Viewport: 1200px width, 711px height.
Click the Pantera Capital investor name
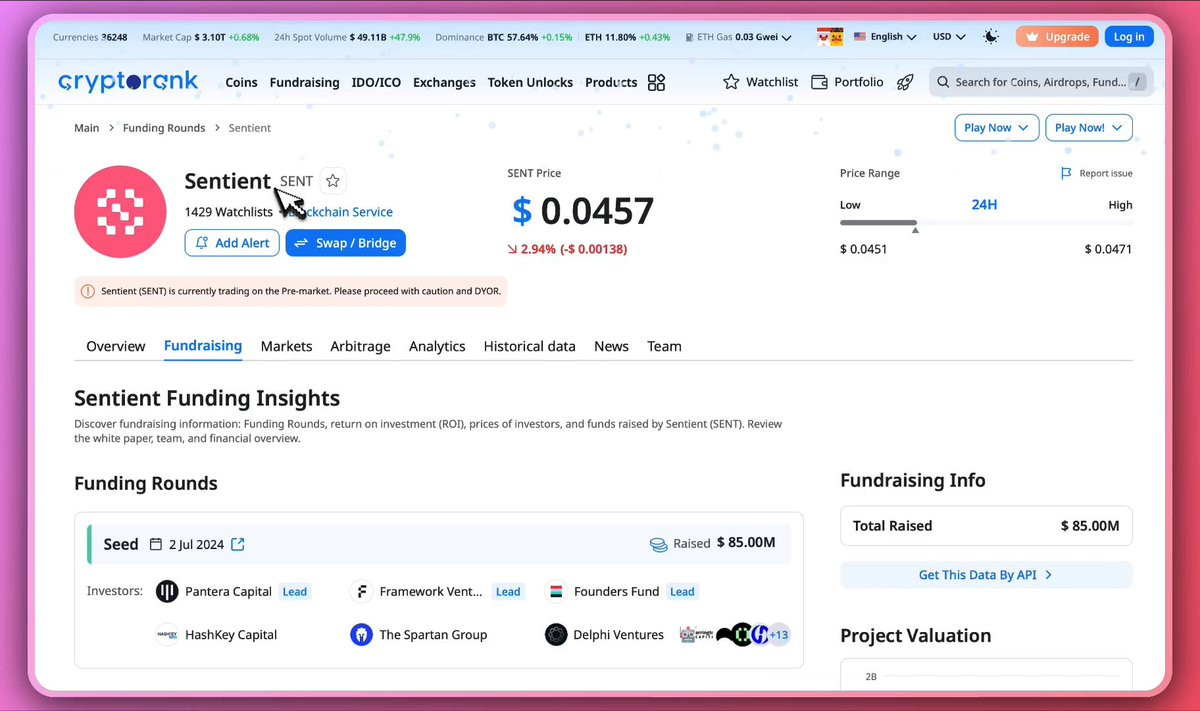[228, 591]
